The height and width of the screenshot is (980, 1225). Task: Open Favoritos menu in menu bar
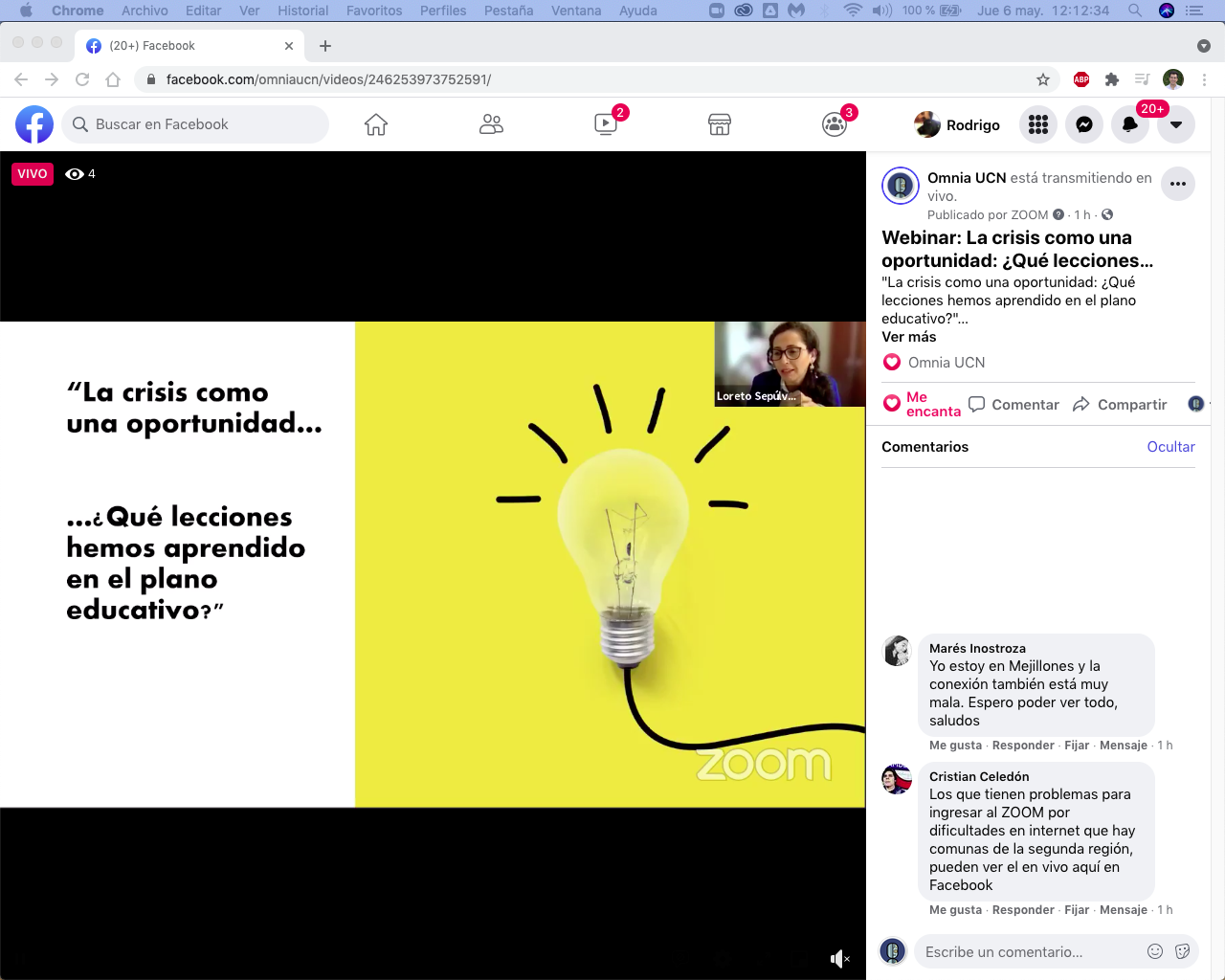point(374,11)
